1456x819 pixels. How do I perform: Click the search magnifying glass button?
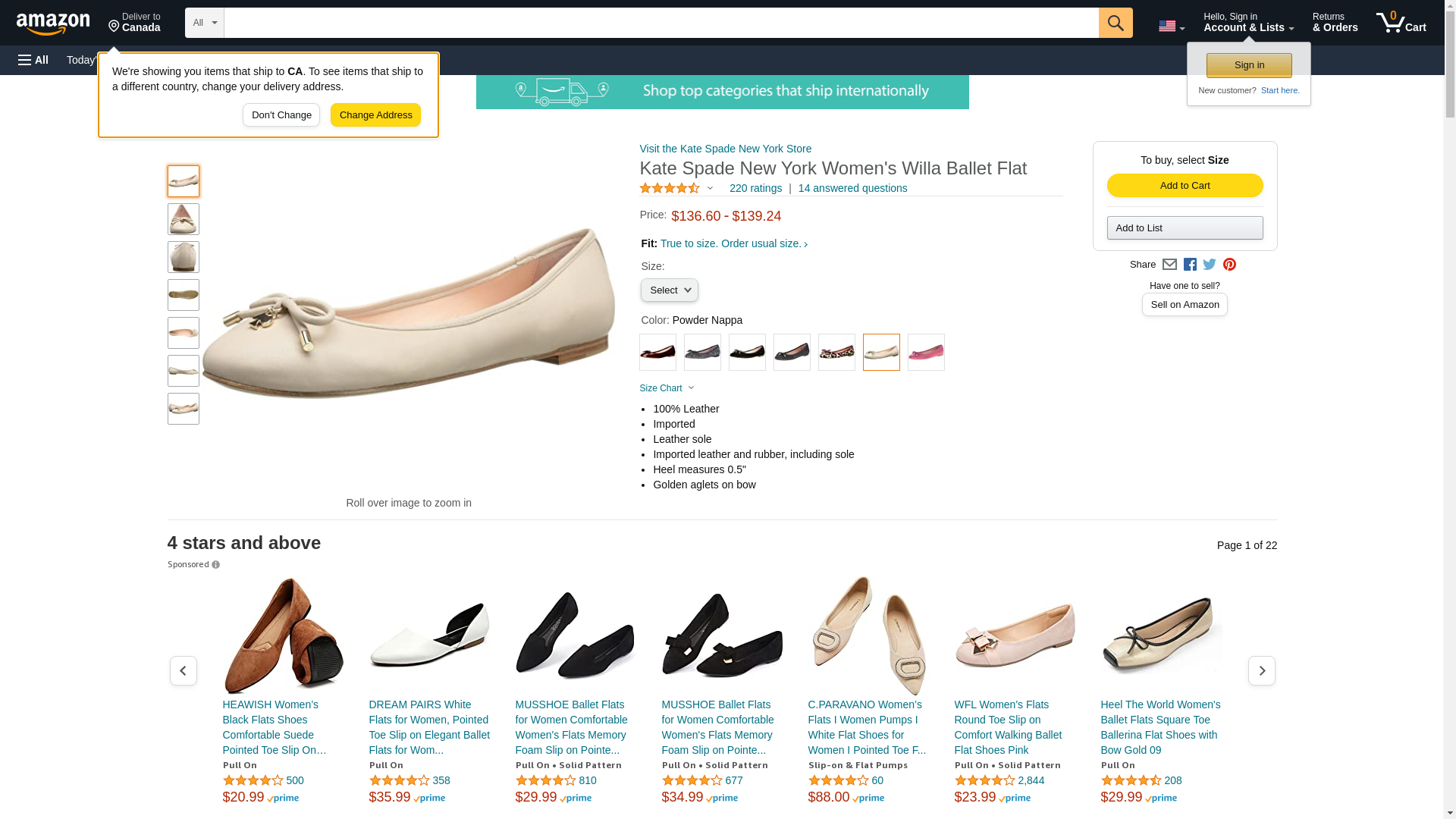(x=1115, y=23)
